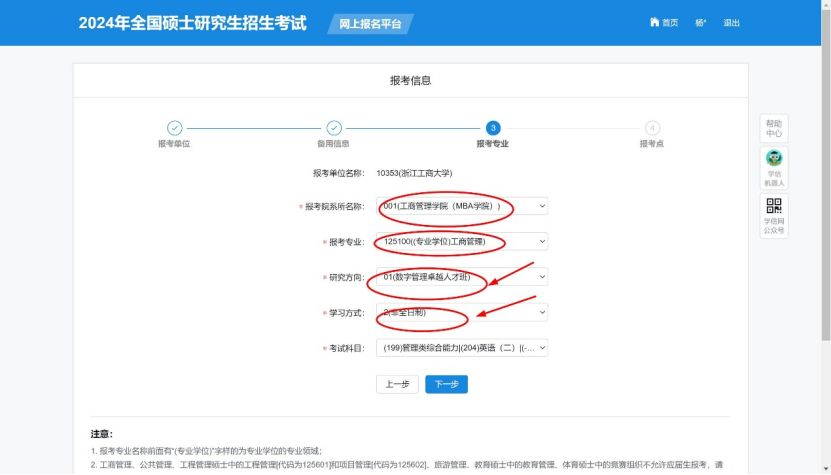
Task: Select step 1 报考单位 checkmark circle
Action: (x=174, y=128)
